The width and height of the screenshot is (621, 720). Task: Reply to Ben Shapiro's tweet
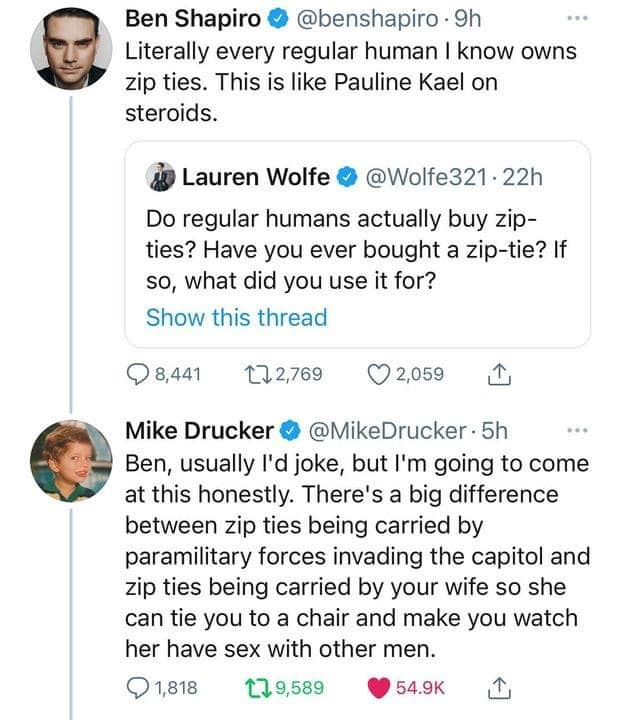pos(138,375)
